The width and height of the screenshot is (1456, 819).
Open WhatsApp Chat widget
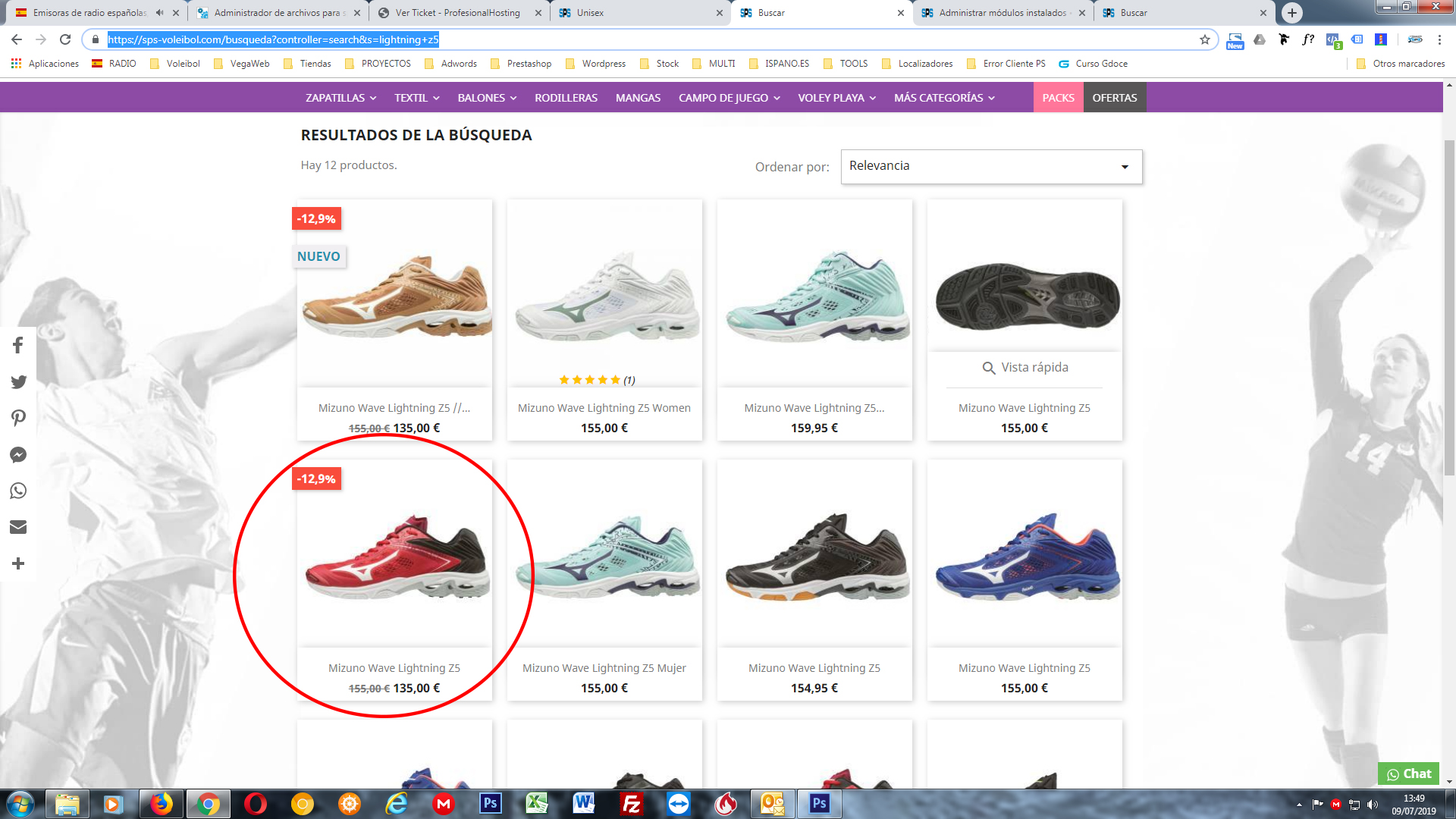[1408, 773]
